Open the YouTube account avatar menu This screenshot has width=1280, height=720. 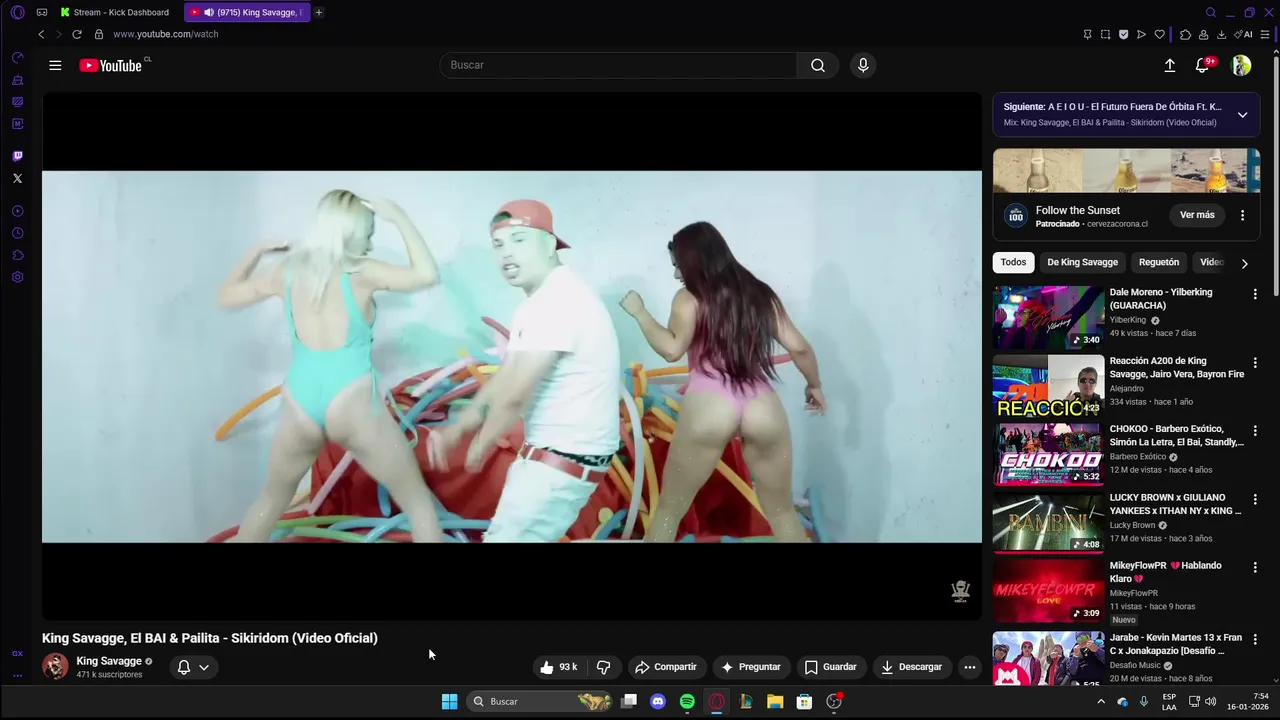[1241, 65]
